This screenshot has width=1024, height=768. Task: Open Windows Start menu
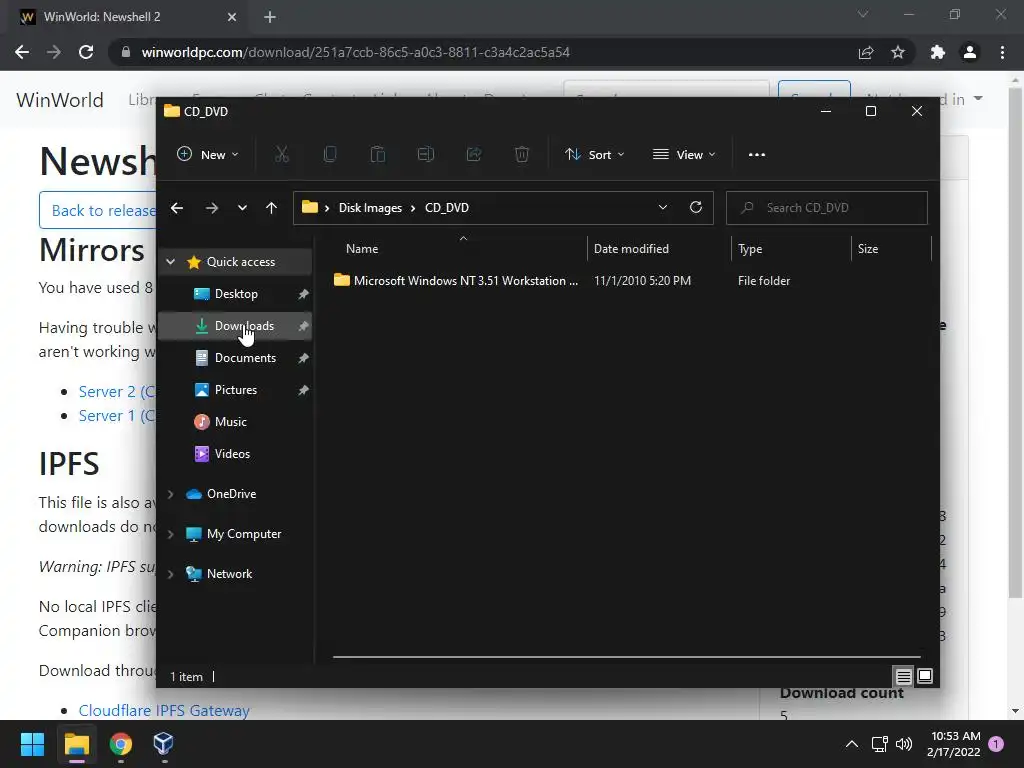click(32, 744)
